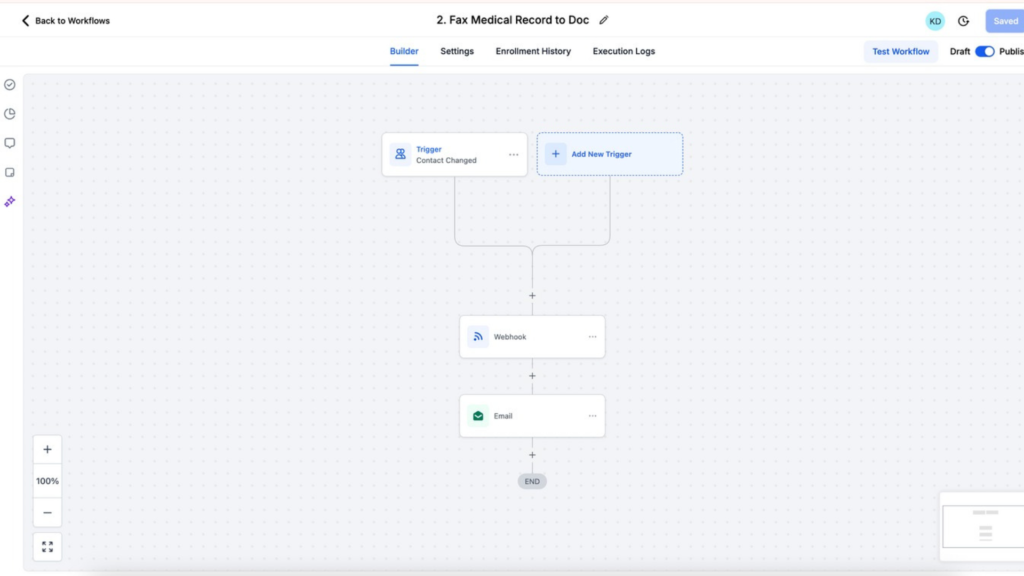The image size is (1024, 576).
Task: Click the plus between Webhook and Email nodes
Action: click(532, 375)
